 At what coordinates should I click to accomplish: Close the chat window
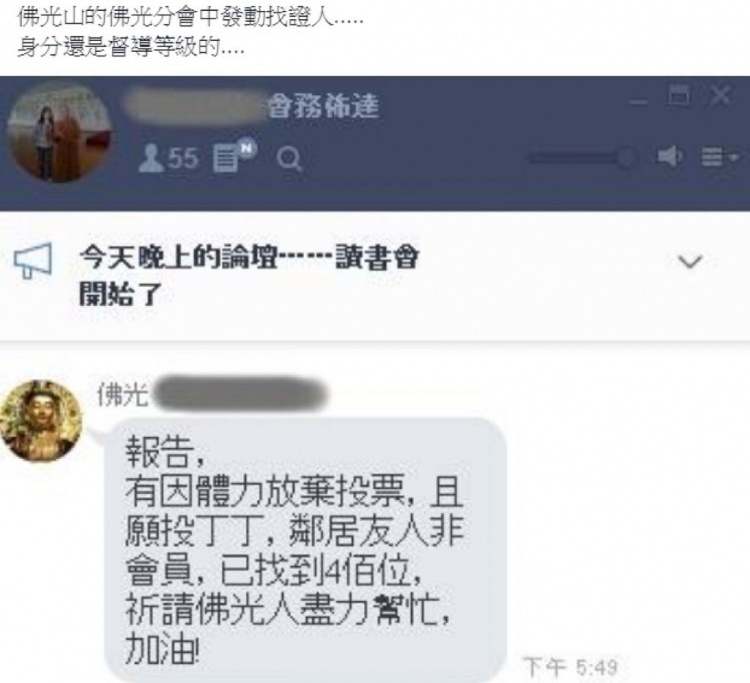coord(720,96)
